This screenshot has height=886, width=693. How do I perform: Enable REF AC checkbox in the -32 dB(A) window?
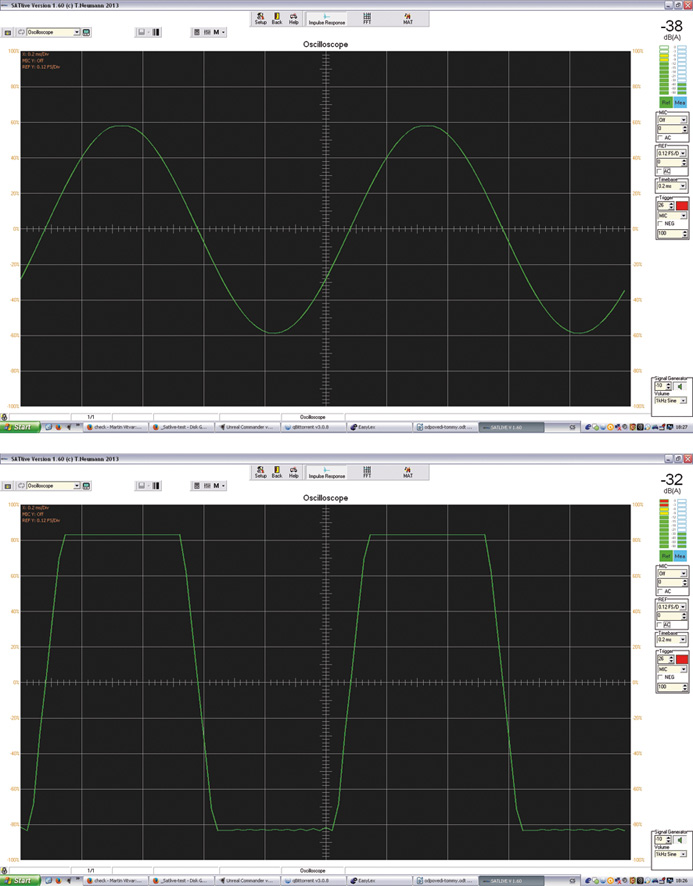click(660, 624)
